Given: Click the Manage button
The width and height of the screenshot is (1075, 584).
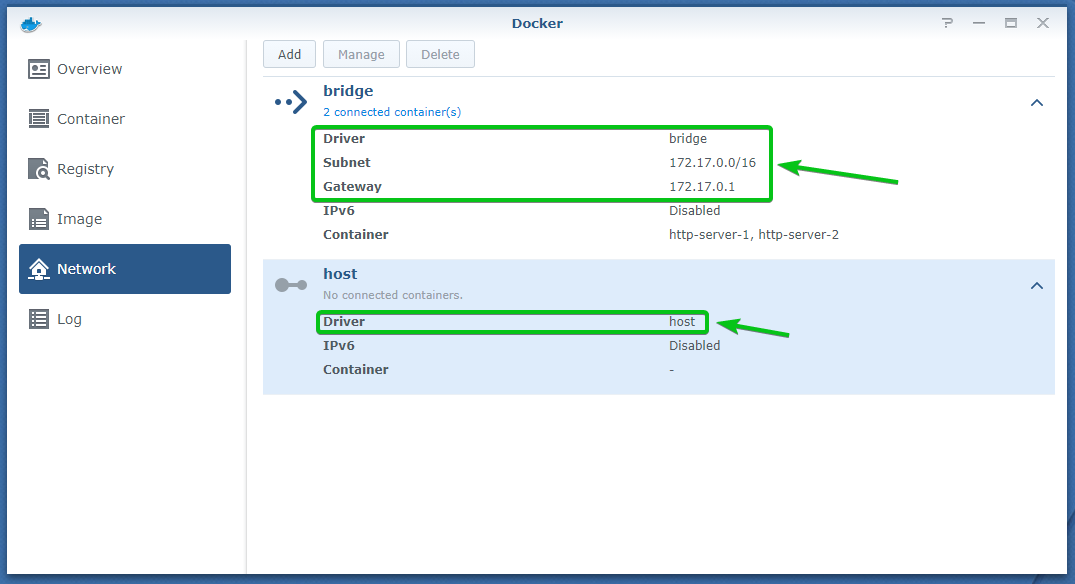Looking at the screenshot, I should click(361, 54).
